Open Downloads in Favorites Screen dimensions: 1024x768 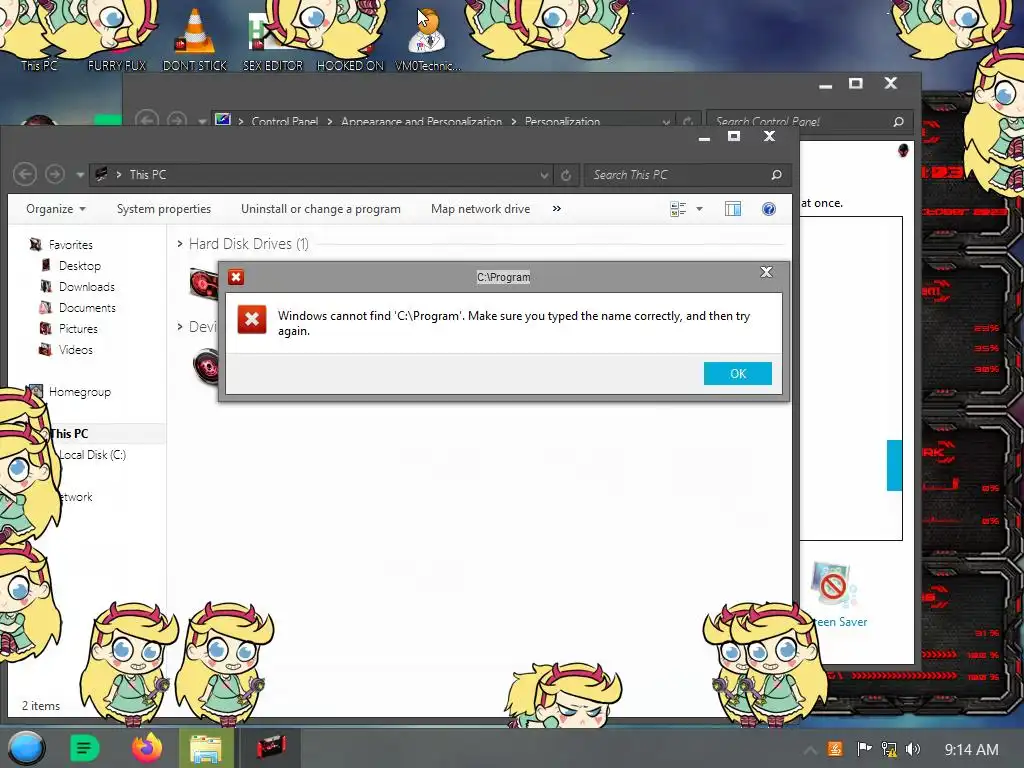pos(86,287)
